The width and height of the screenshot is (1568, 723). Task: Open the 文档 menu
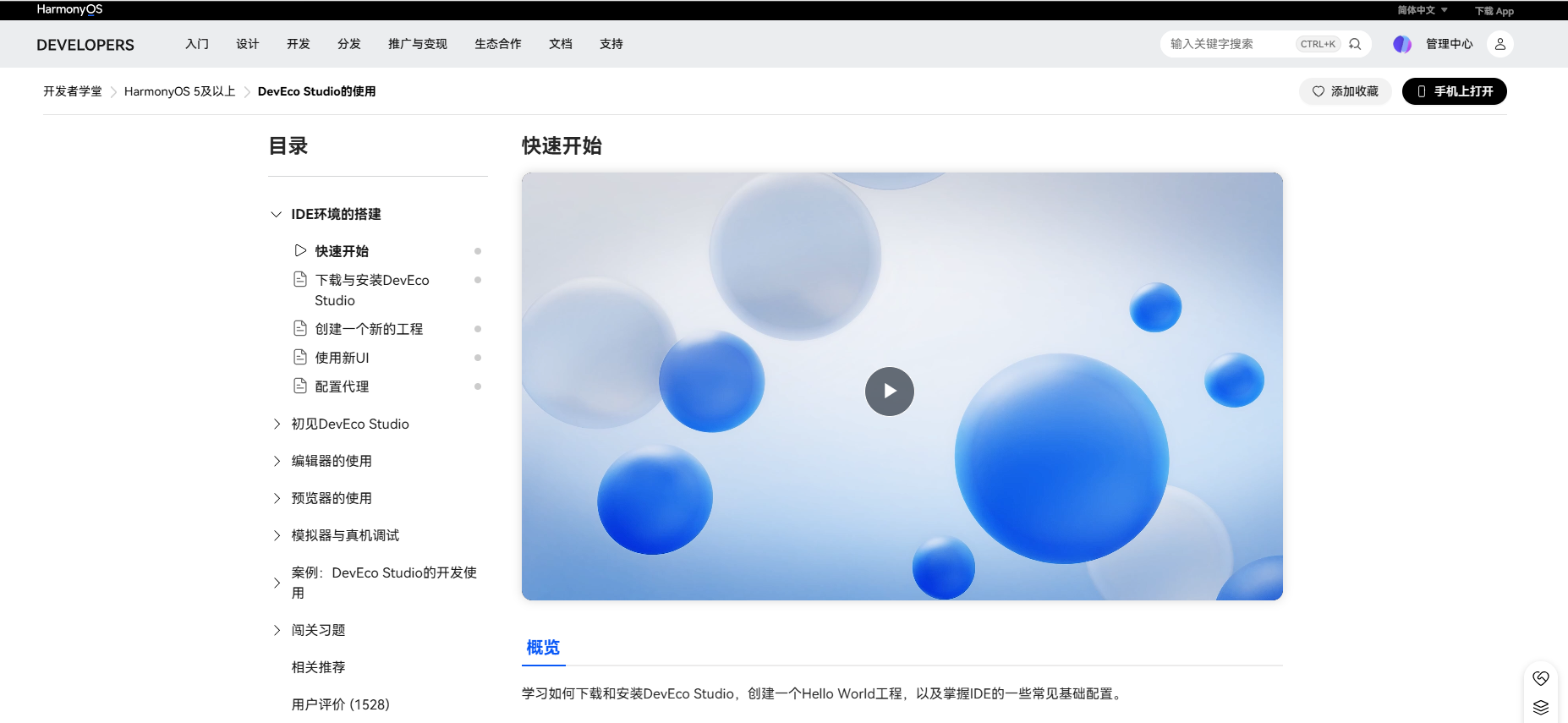(x=561, y=44)
